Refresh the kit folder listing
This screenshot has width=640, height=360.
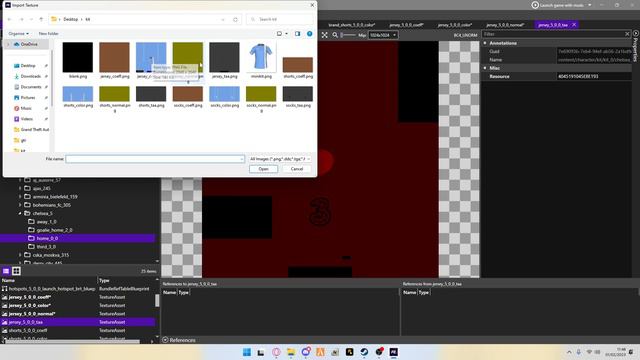click(236, 19)
